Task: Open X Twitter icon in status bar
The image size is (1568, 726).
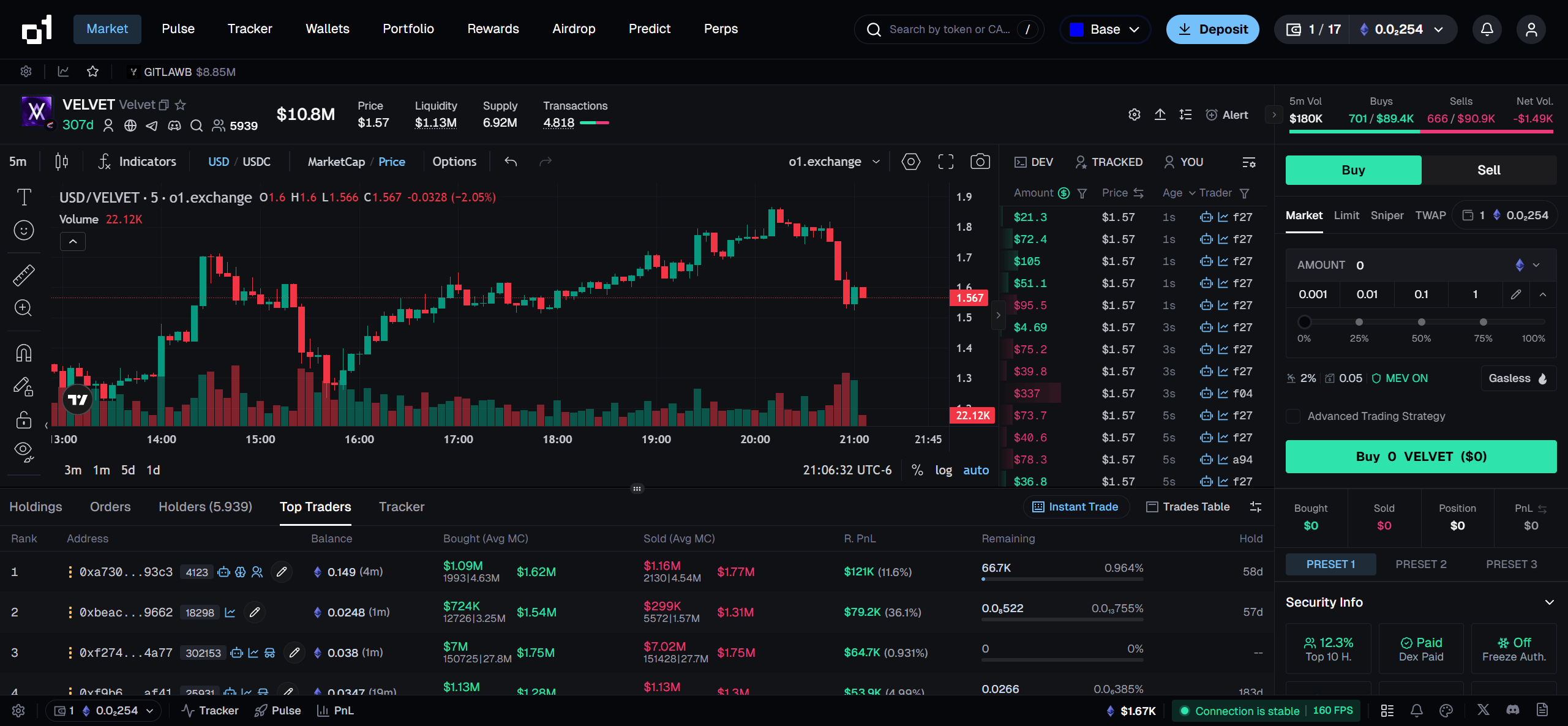Action: (x=1484, y=710)
